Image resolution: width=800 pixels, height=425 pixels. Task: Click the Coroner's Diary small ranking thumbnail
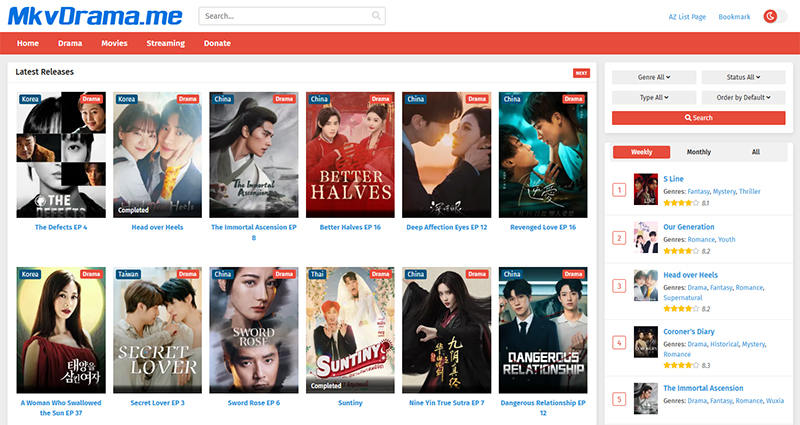click(646, 342)
